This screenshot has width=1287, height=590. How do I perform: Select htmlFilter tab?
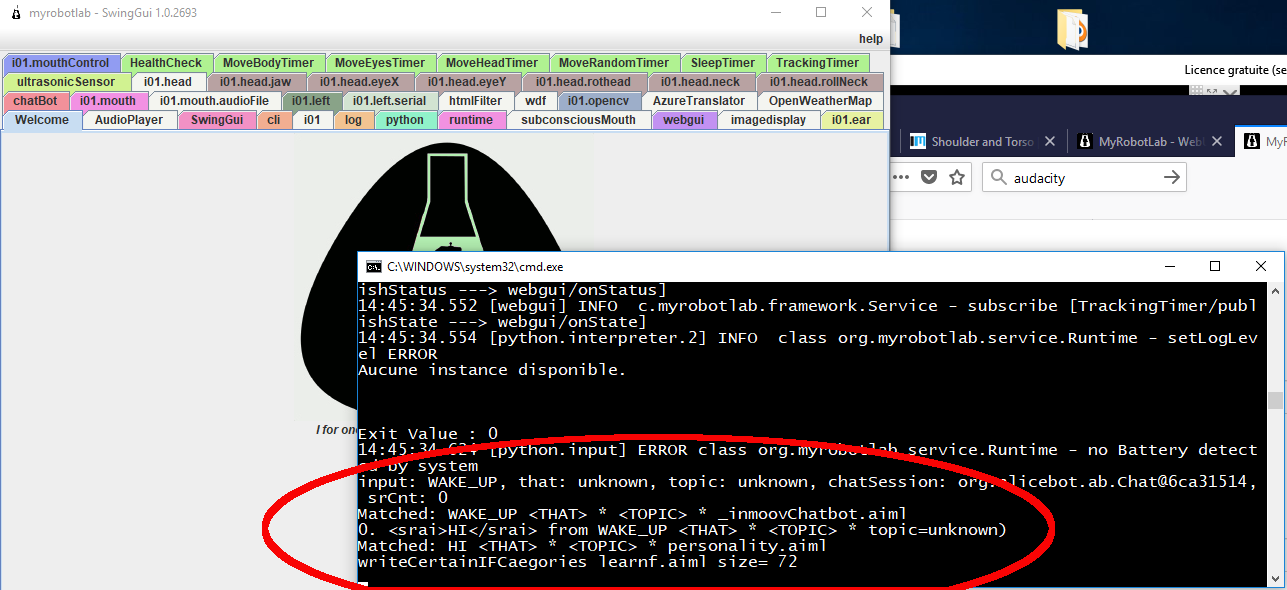476,101
